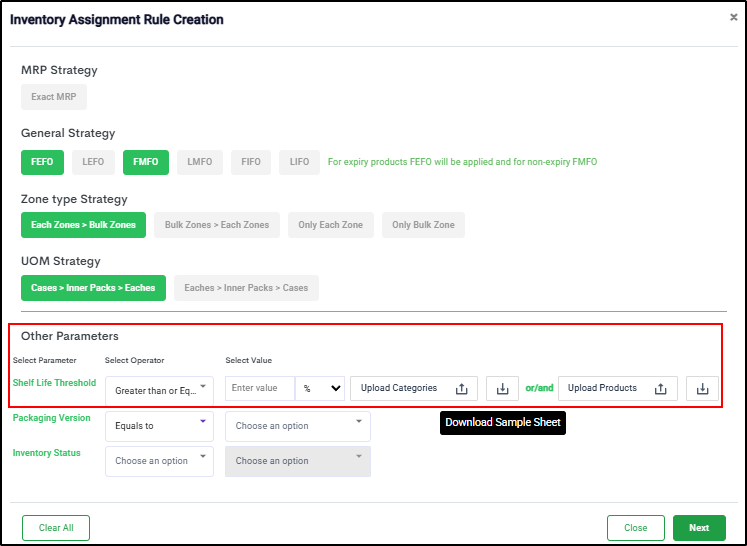This screenshot has width=747, height=546.
Task: Click the Upload Categories upload icon
Action: [461, 389]
